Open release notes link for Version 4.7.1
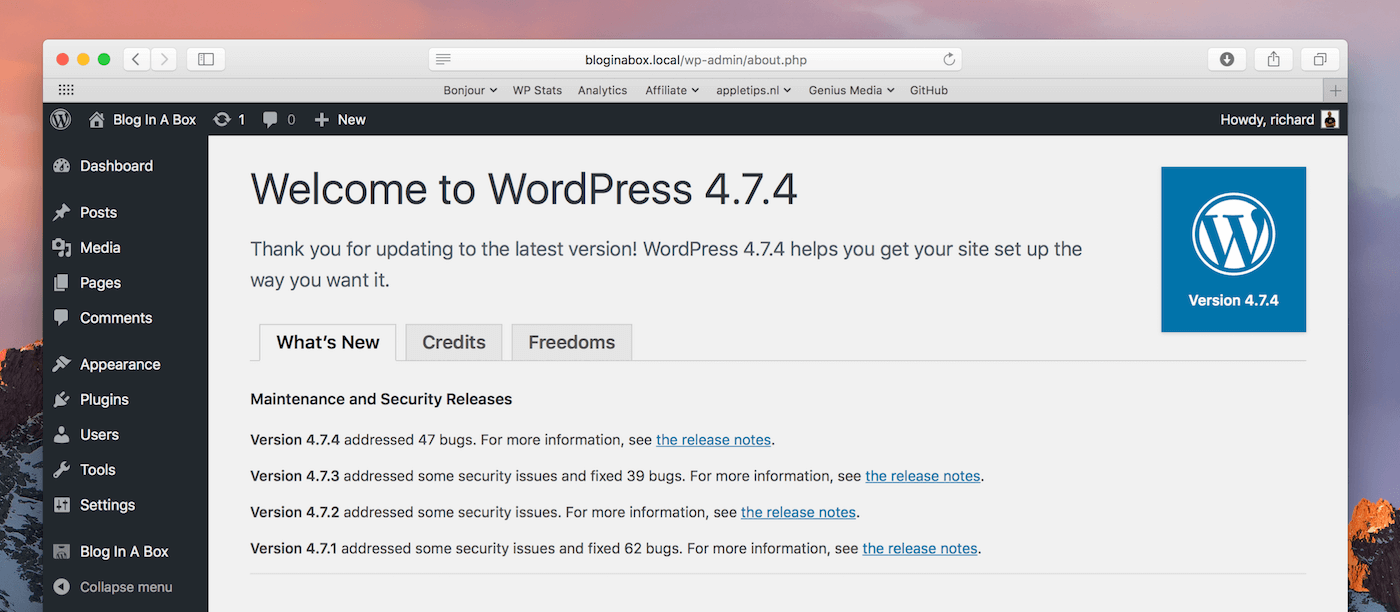Image resolution: width=1400 pixels, height=612 pixels. 920,548
